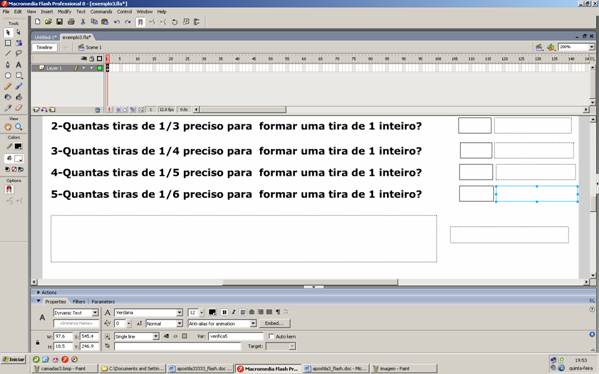
Task: Toggle the Auto kern checkbox
Action: click(x=271, y=336)
